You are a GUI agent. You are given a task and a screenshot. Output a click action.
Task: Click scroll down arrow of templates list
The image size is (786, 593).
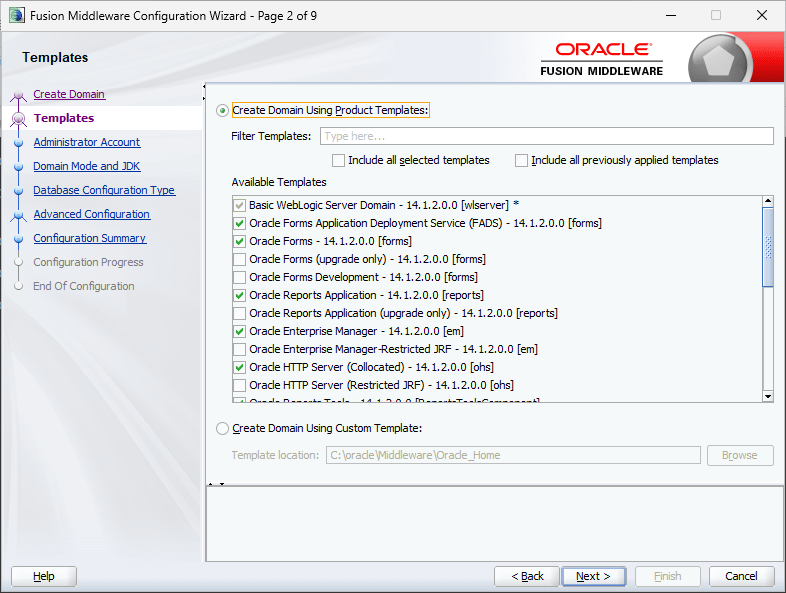coord(767,397)
